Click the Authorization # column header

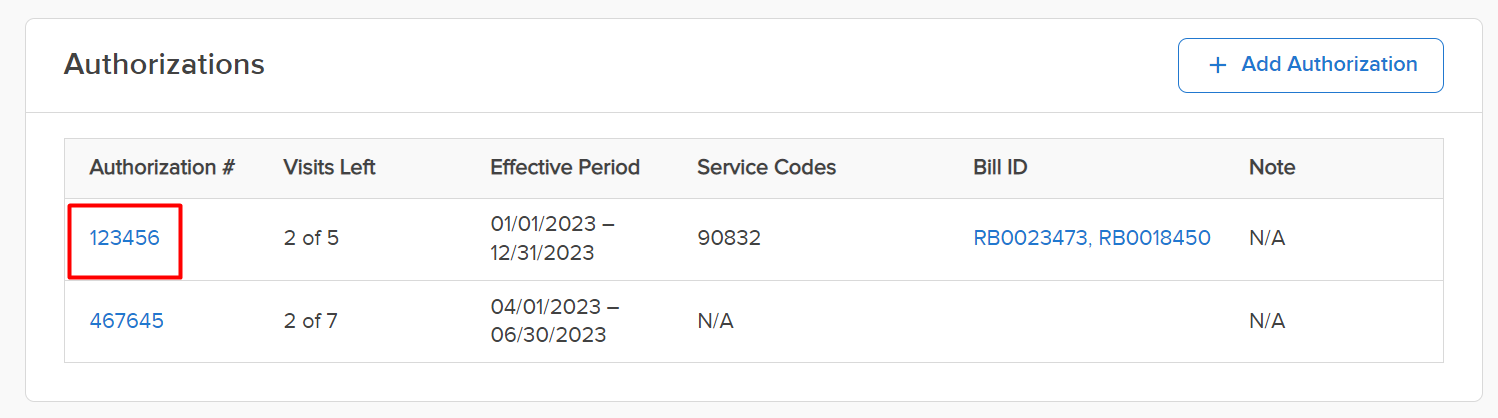pos(162,168)
